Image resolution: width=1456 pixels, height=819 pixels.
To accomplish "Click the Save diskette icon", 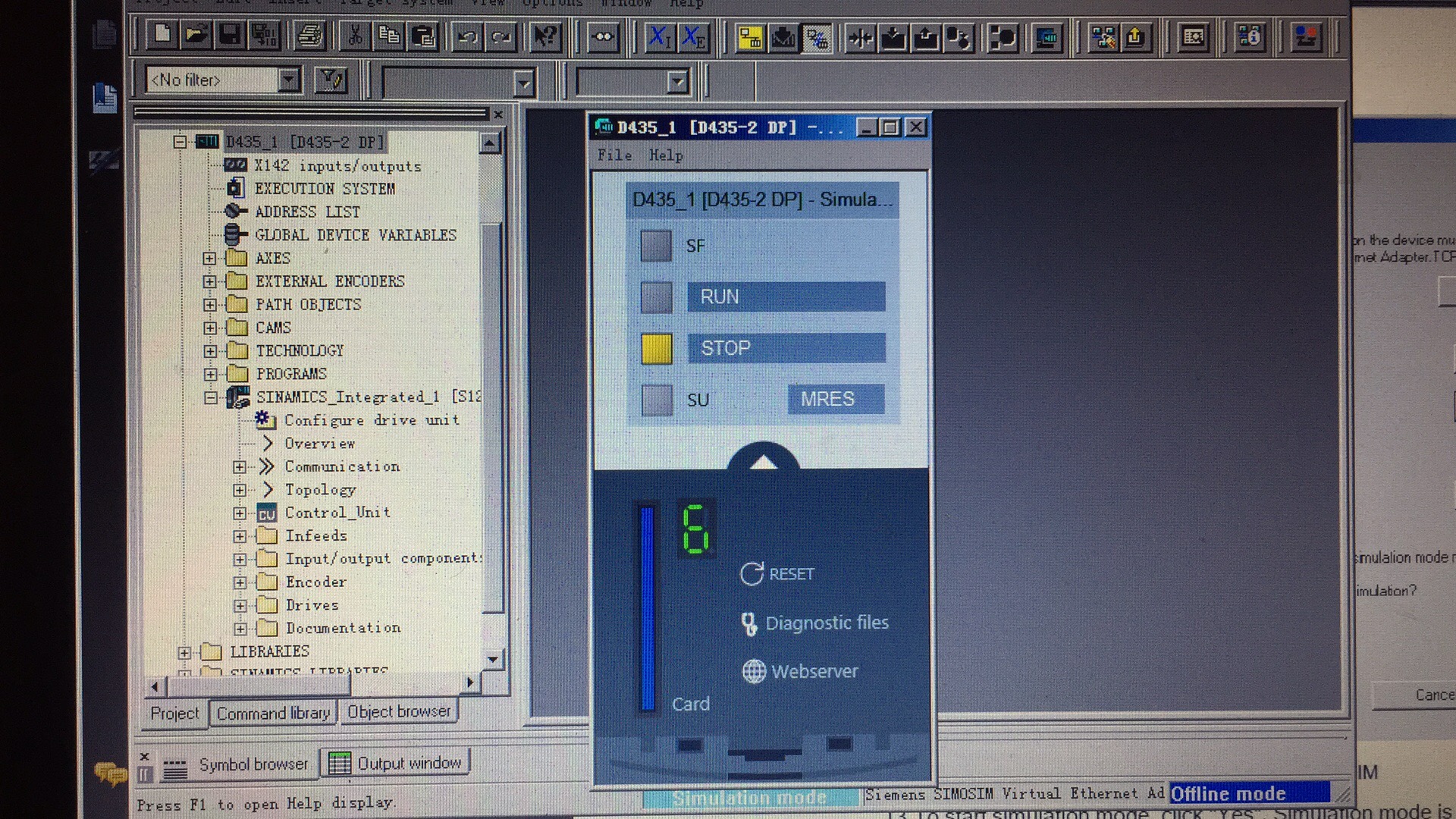I will [230, 36].
